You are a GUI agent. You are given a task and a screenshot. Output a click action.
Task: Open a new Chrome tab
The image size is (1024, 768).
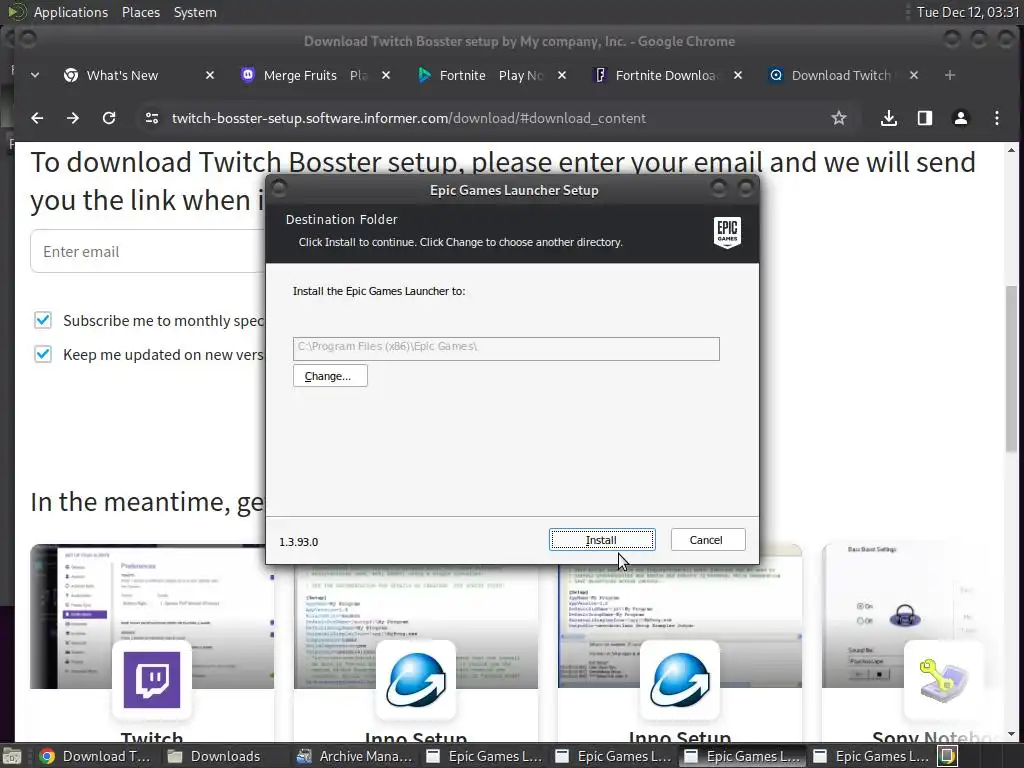coord(950,75)
